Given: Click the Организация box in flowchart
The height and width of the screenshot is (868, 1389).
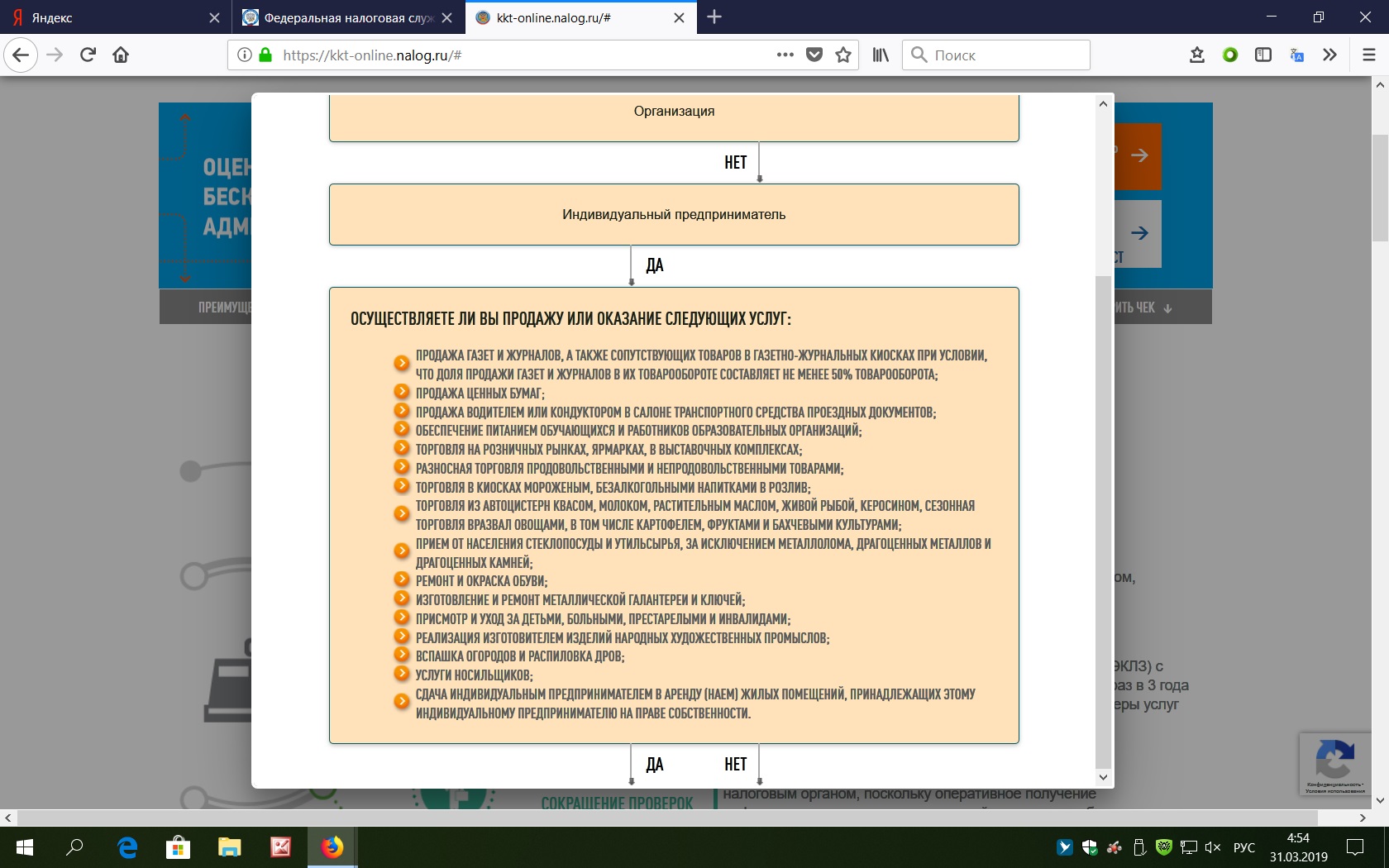Looking at the screenshot, I should [674, 117].
